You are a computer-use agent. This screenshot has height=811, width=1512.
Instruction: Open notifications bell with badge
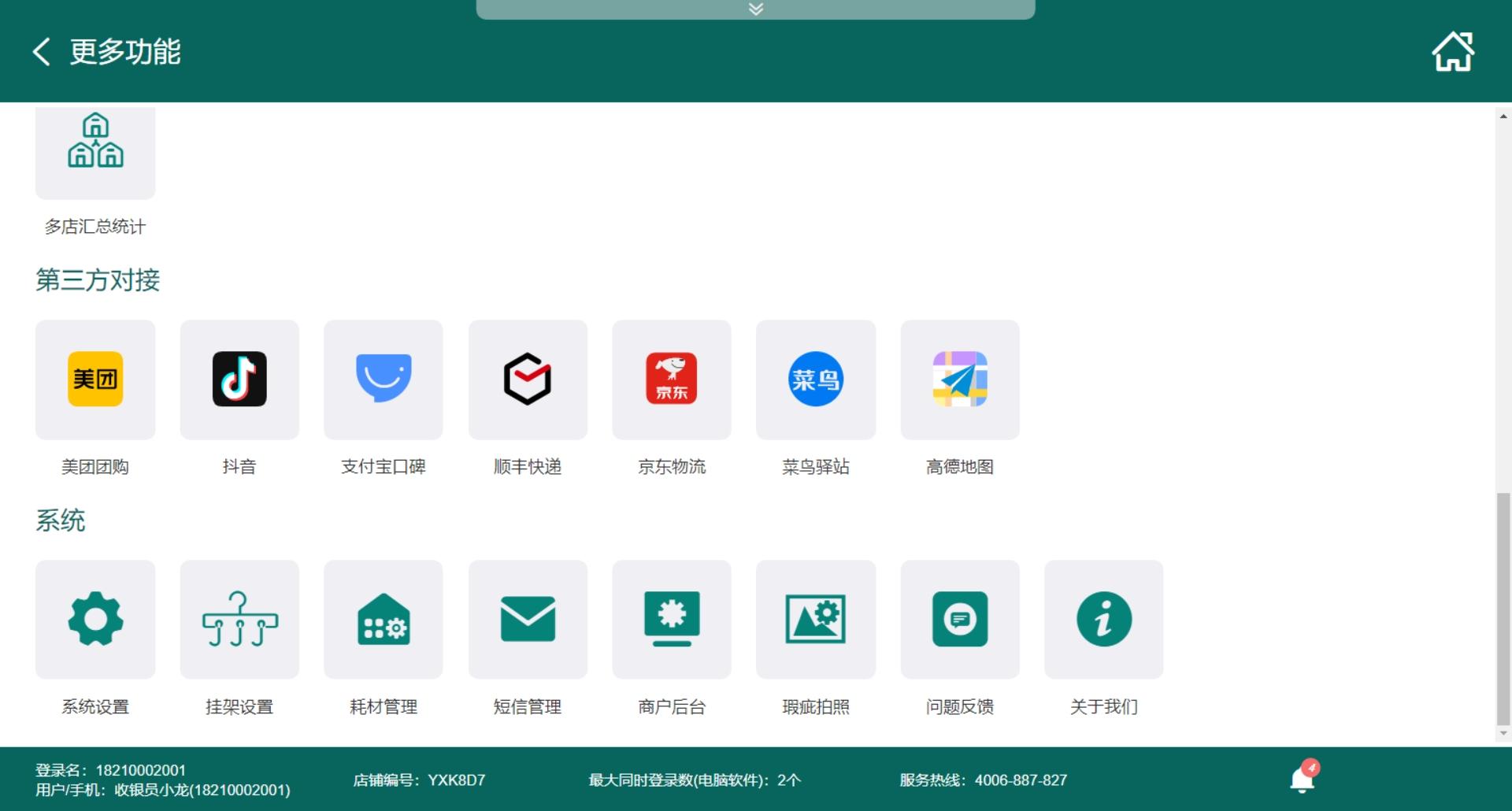coord(1303,780)
